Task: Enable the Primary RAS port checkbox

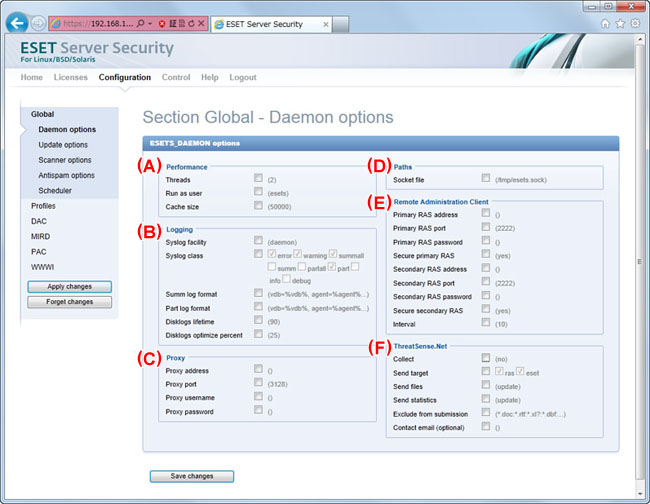Action: tap(486, 226)
